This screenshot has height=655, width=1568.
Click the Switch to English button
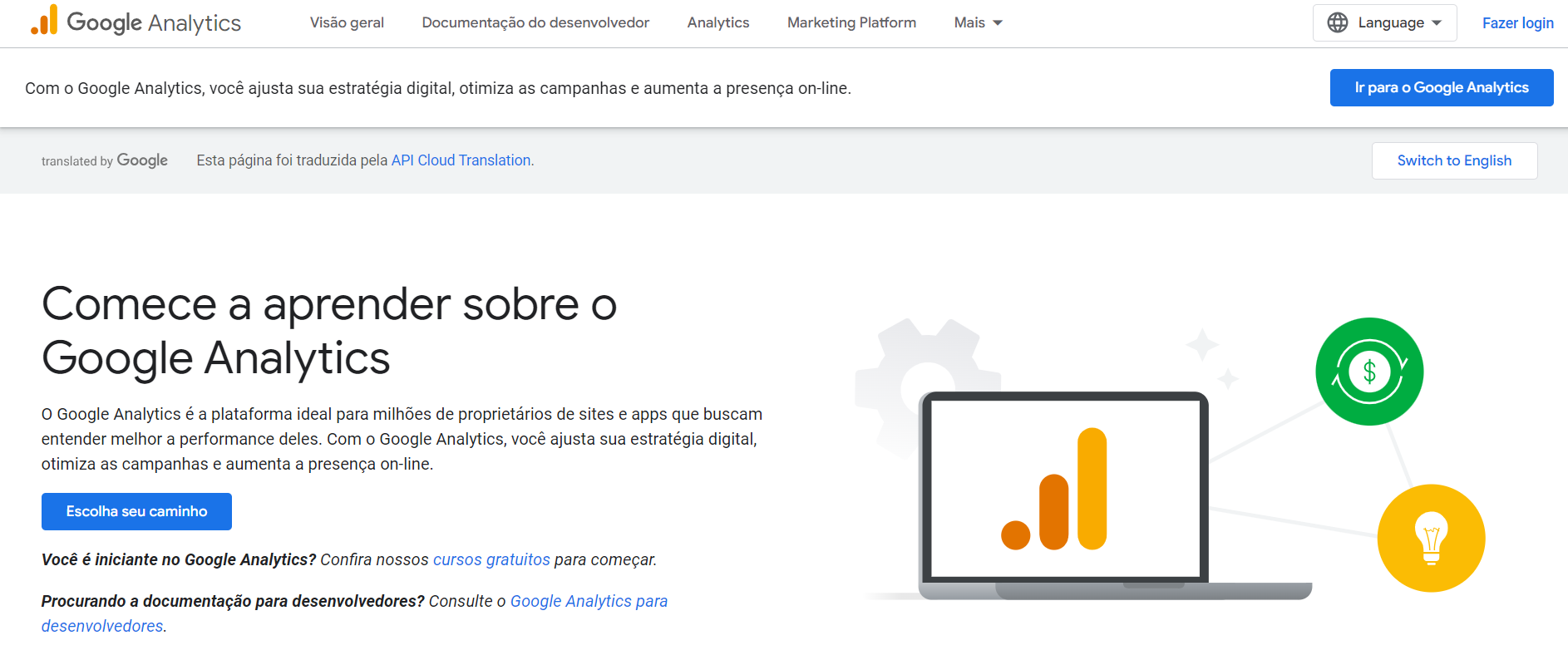(x=1454, y=160)
